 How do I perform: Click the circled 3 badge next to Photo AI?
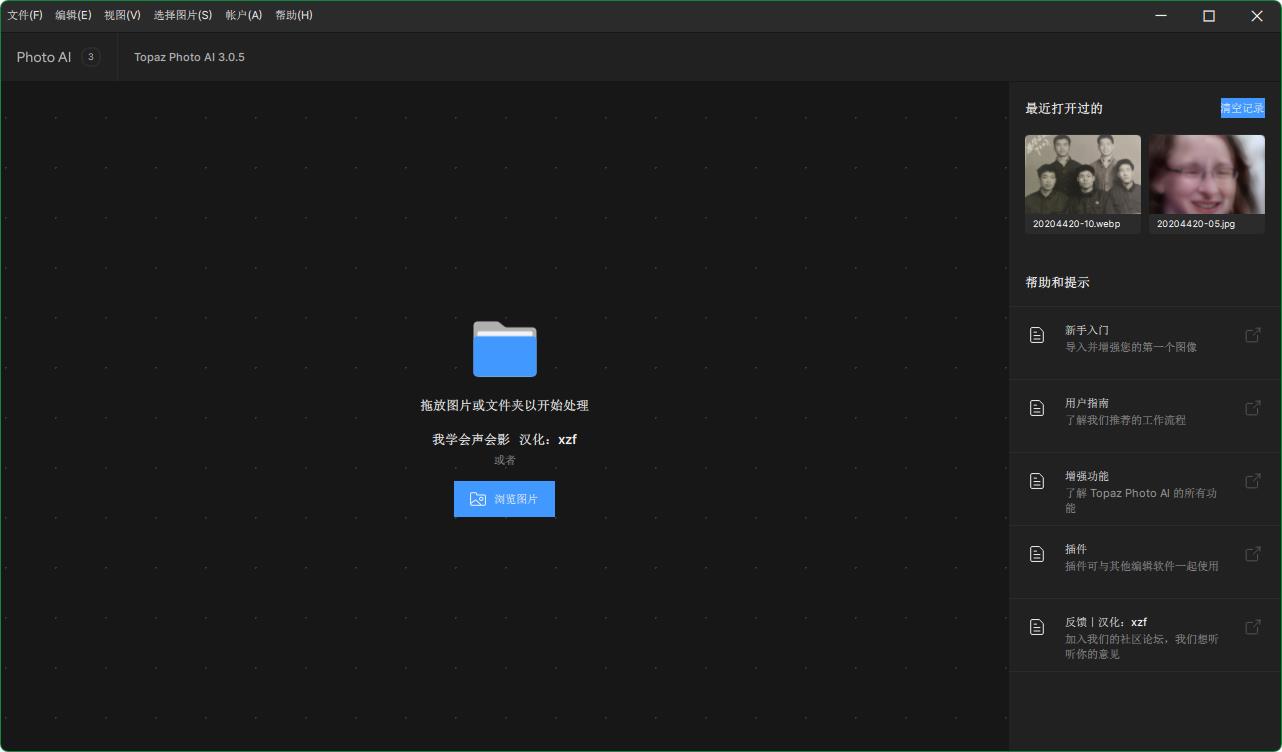91,57
